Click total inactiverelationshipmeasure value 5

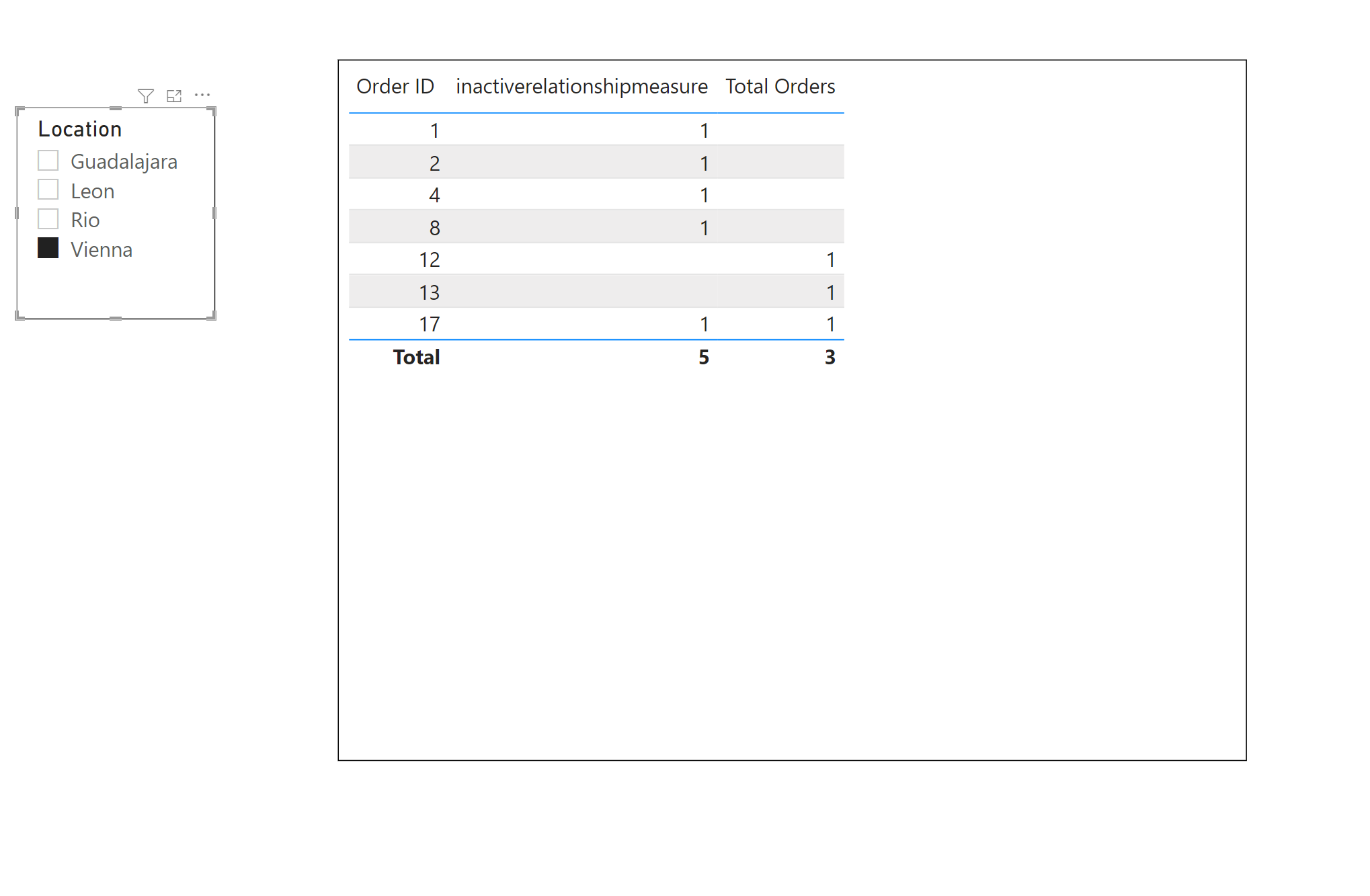pos(704,357)
